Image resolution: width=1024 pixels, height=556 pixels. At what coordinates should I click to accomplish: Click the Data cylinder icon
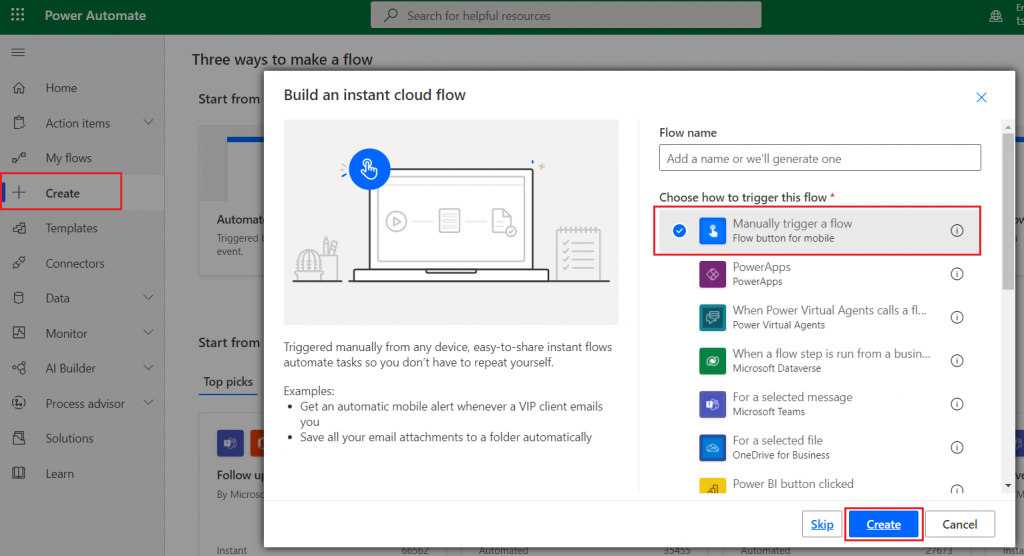[19, 298]
